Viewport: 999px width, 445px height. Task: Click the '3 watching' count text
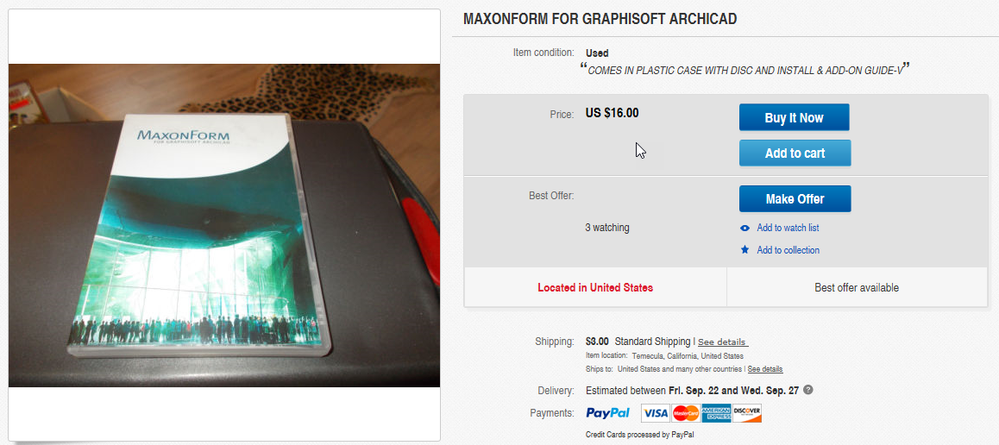click(607, 228)
